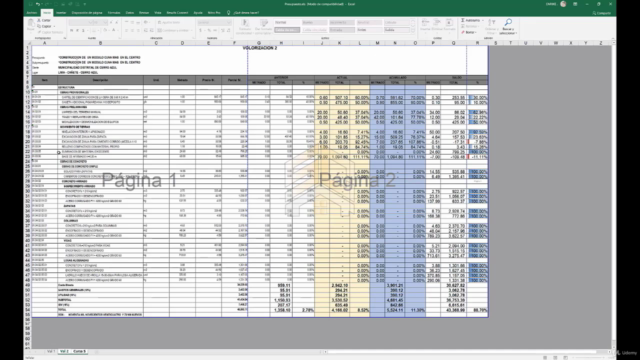The height and width of the screenshot is (360, 640).
Task: Click the Cortar scissors button
Action: (44, 20)
